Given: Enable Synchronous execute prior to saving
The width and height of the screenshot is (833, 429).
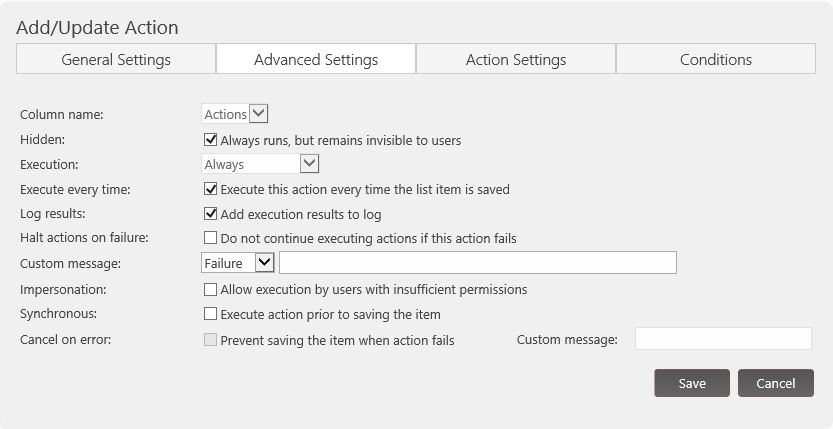Looking at the screenshot, I should [210, 314].
